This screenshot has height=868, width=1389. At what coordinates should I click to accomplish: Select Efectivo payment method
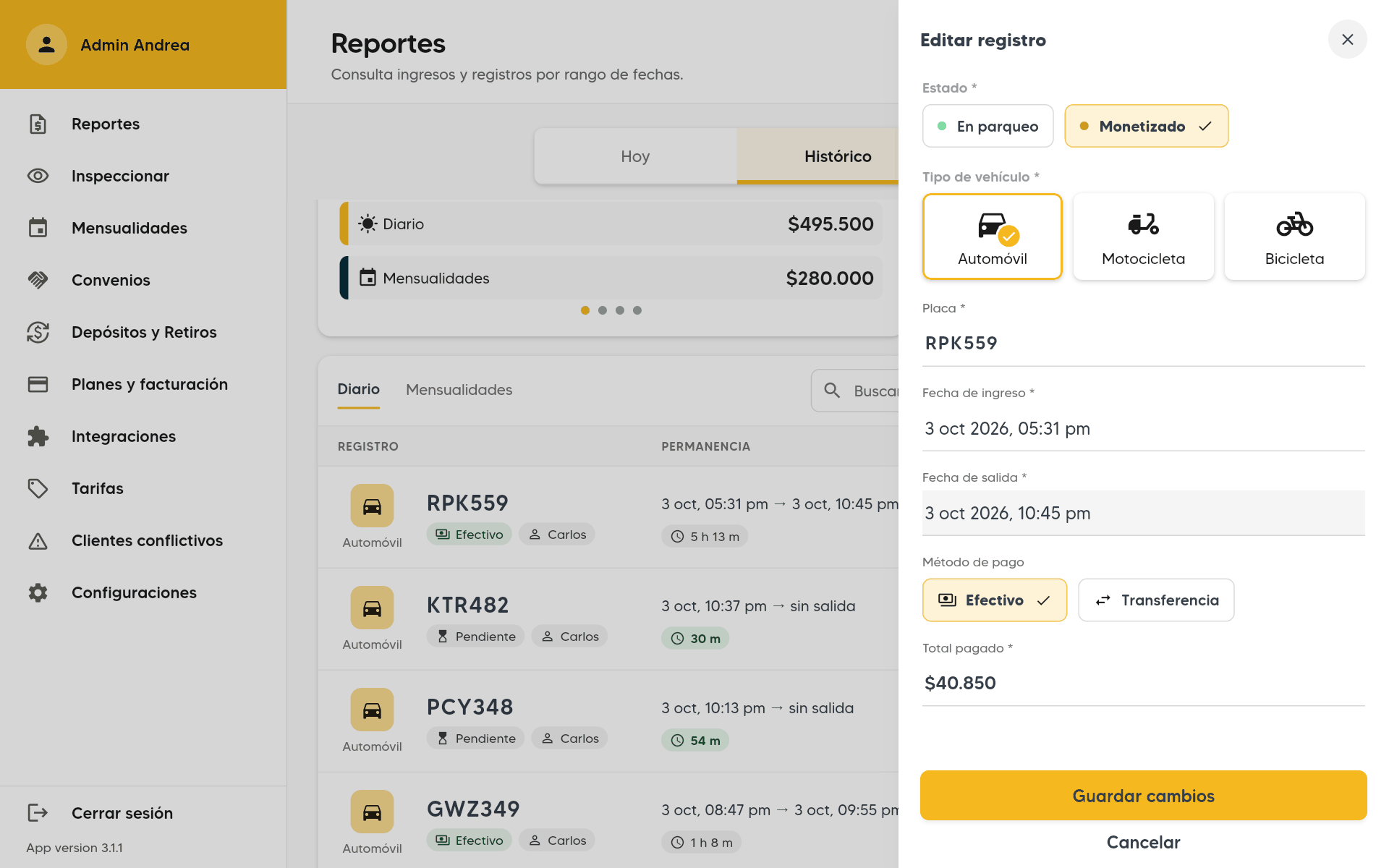click(995, 600)
